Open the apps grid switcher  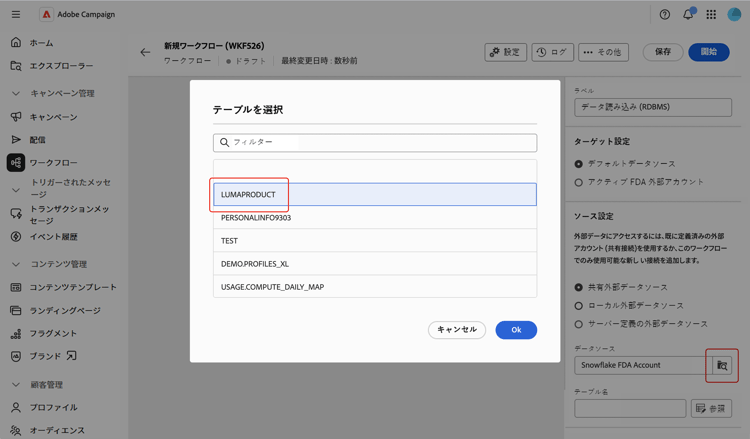711,14
